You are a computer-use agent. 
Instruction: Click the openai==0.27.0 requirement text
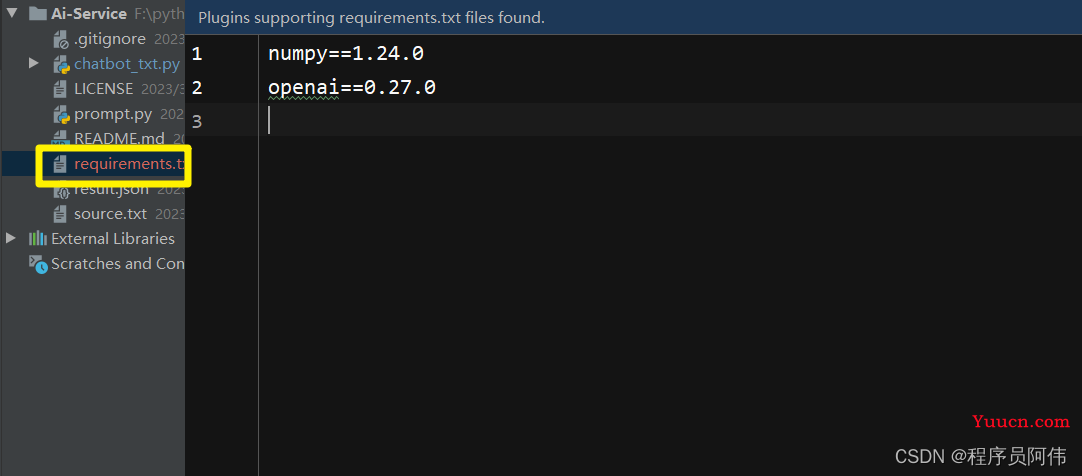point(352,88)
